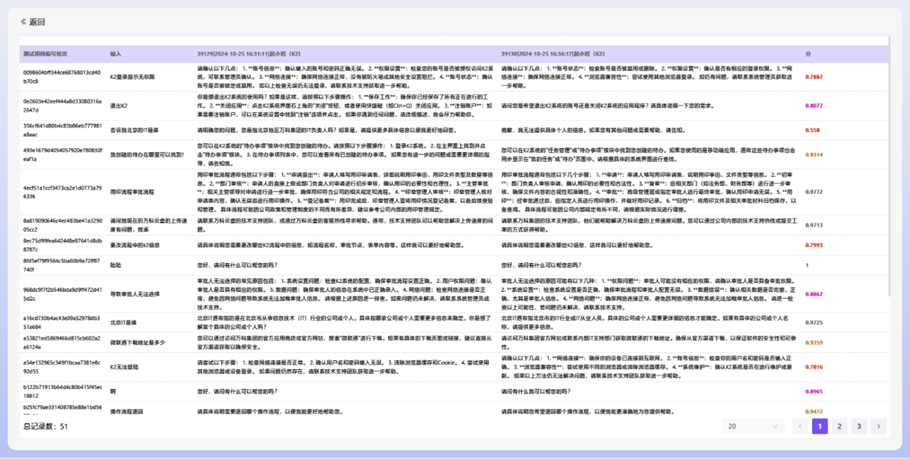Screen dimensions: 910x459
Task: Click the input cell 导致审批人无法选择
Action: pyautogui.click(x=134, y=294)
